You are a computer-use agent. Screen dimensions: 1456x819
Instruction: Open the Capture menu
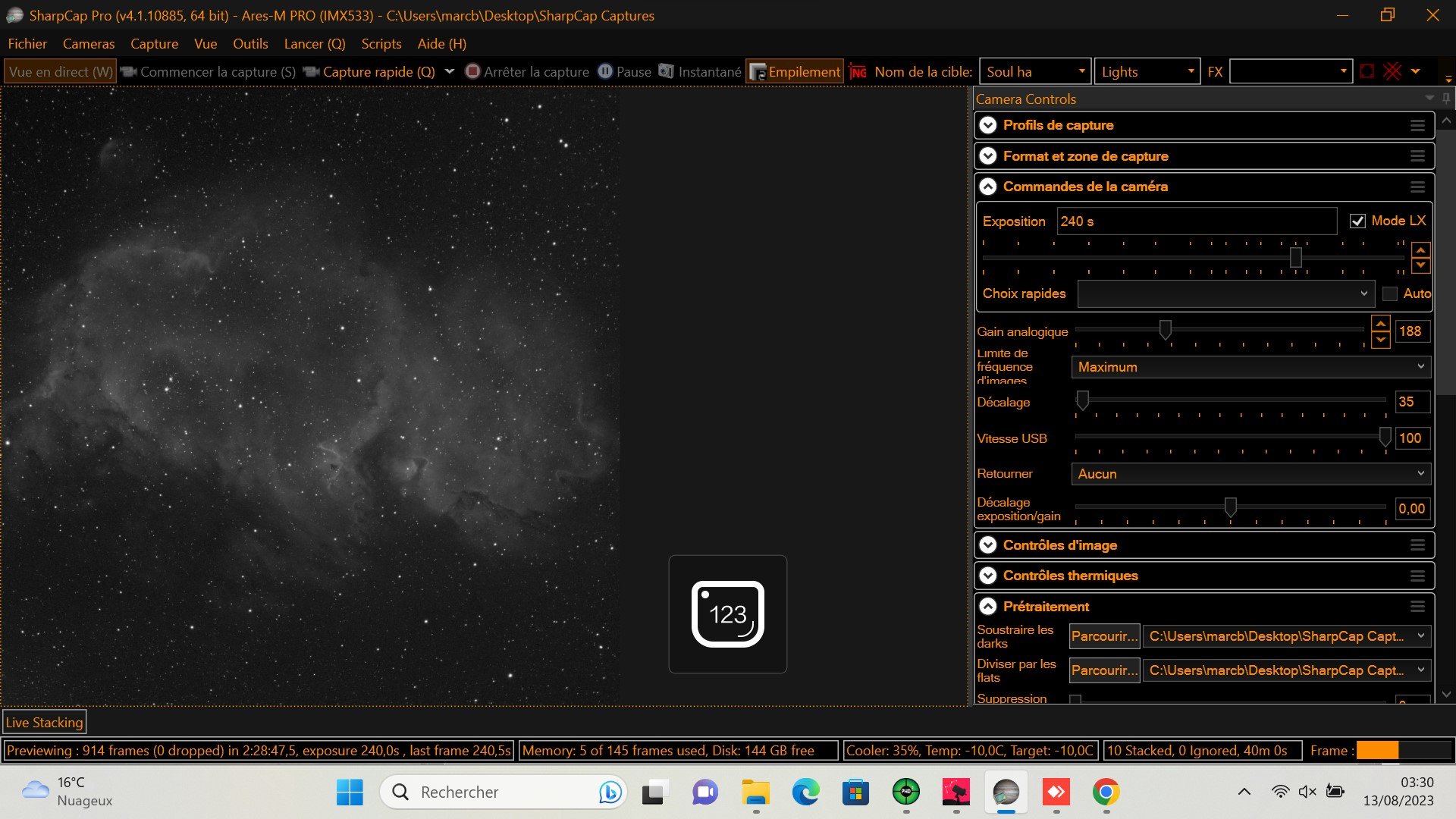point(154,44)
